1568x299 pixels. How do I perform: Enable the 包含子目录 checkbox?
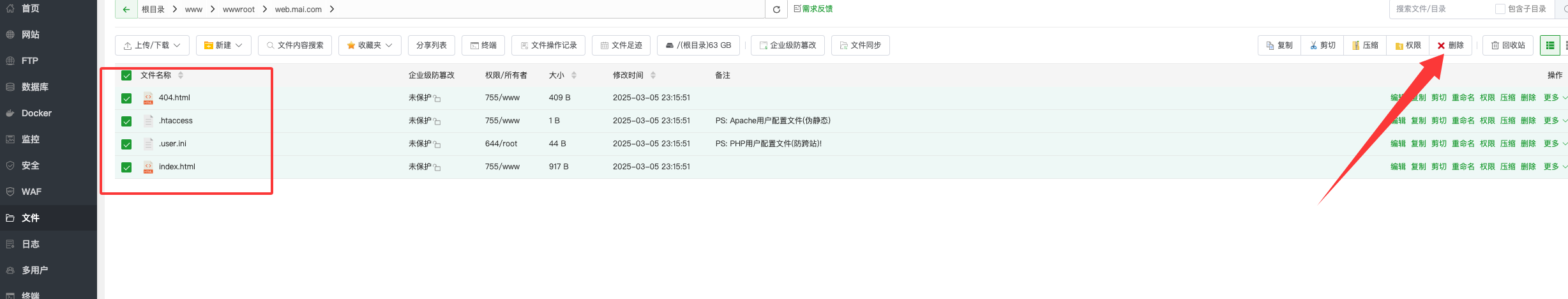(1500, 9)
